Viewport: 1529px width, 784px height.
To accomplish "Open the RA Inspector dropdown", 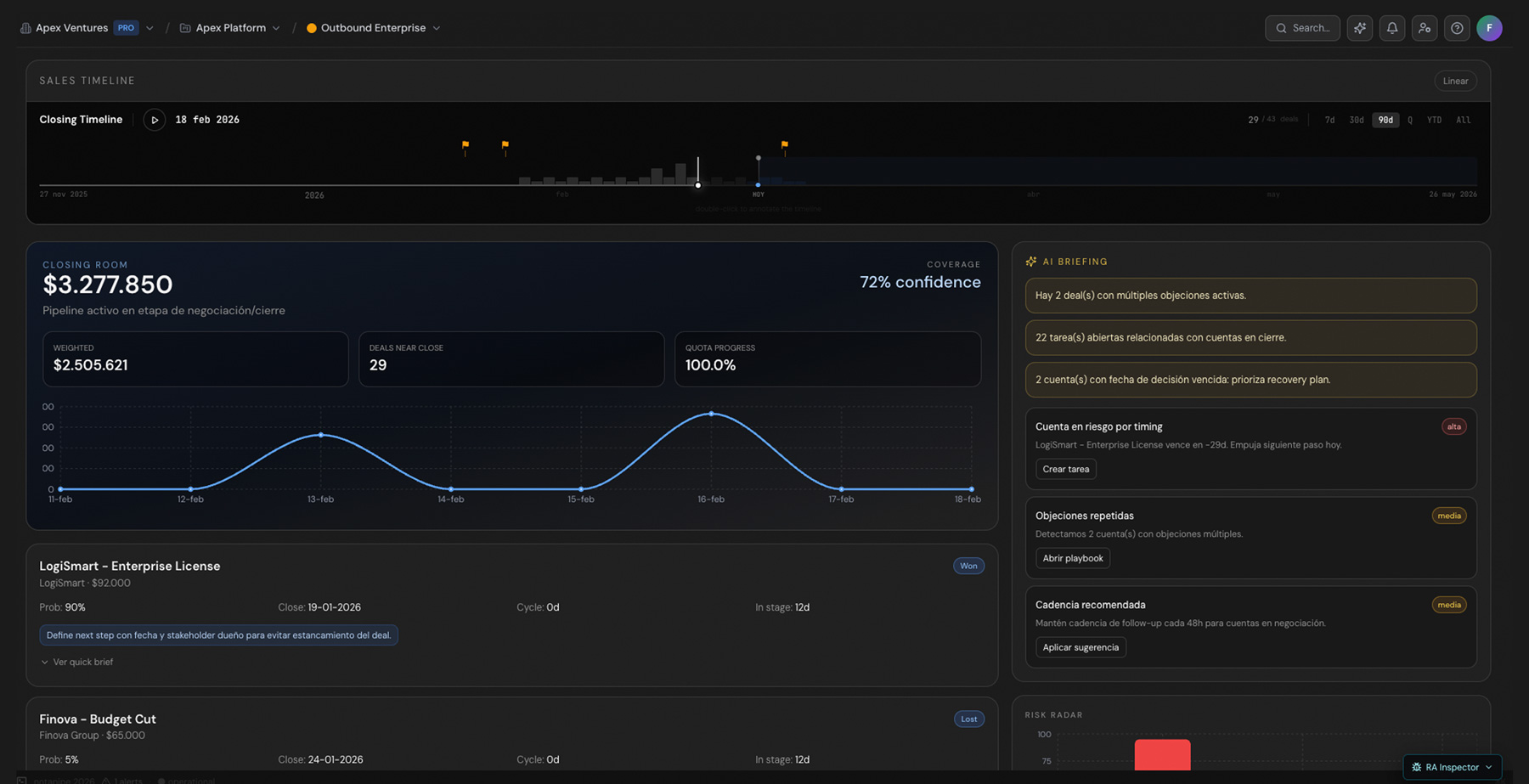I will tap(1452, 767).
